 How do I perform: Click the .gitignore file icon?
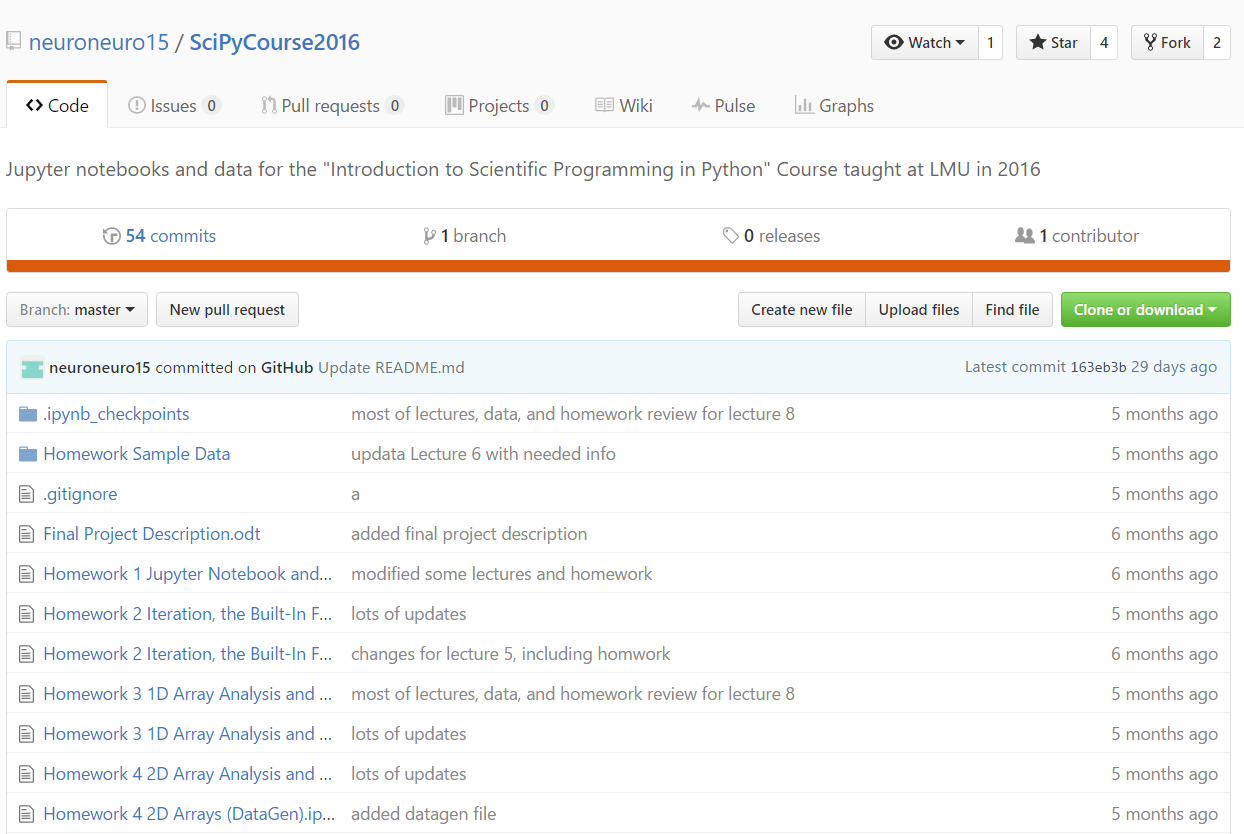tap(27, 494)
